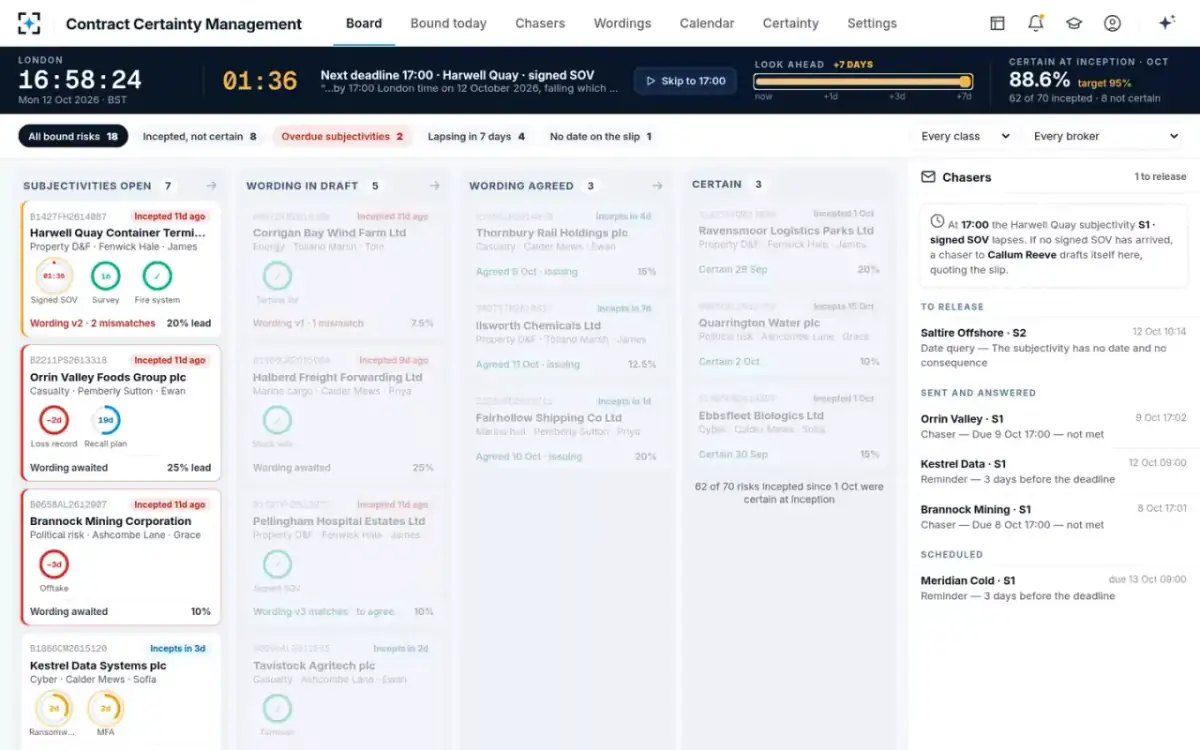Open the Orrin Valley Foods Group plc card

coord(121,413)
